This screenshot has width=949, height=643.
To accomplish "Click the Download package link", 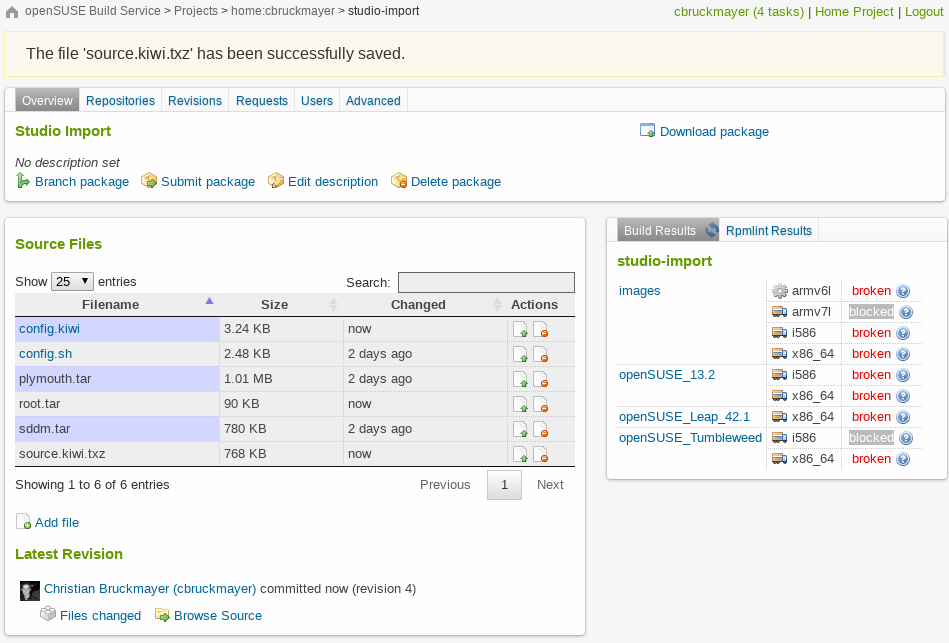I will coord(714,132).
